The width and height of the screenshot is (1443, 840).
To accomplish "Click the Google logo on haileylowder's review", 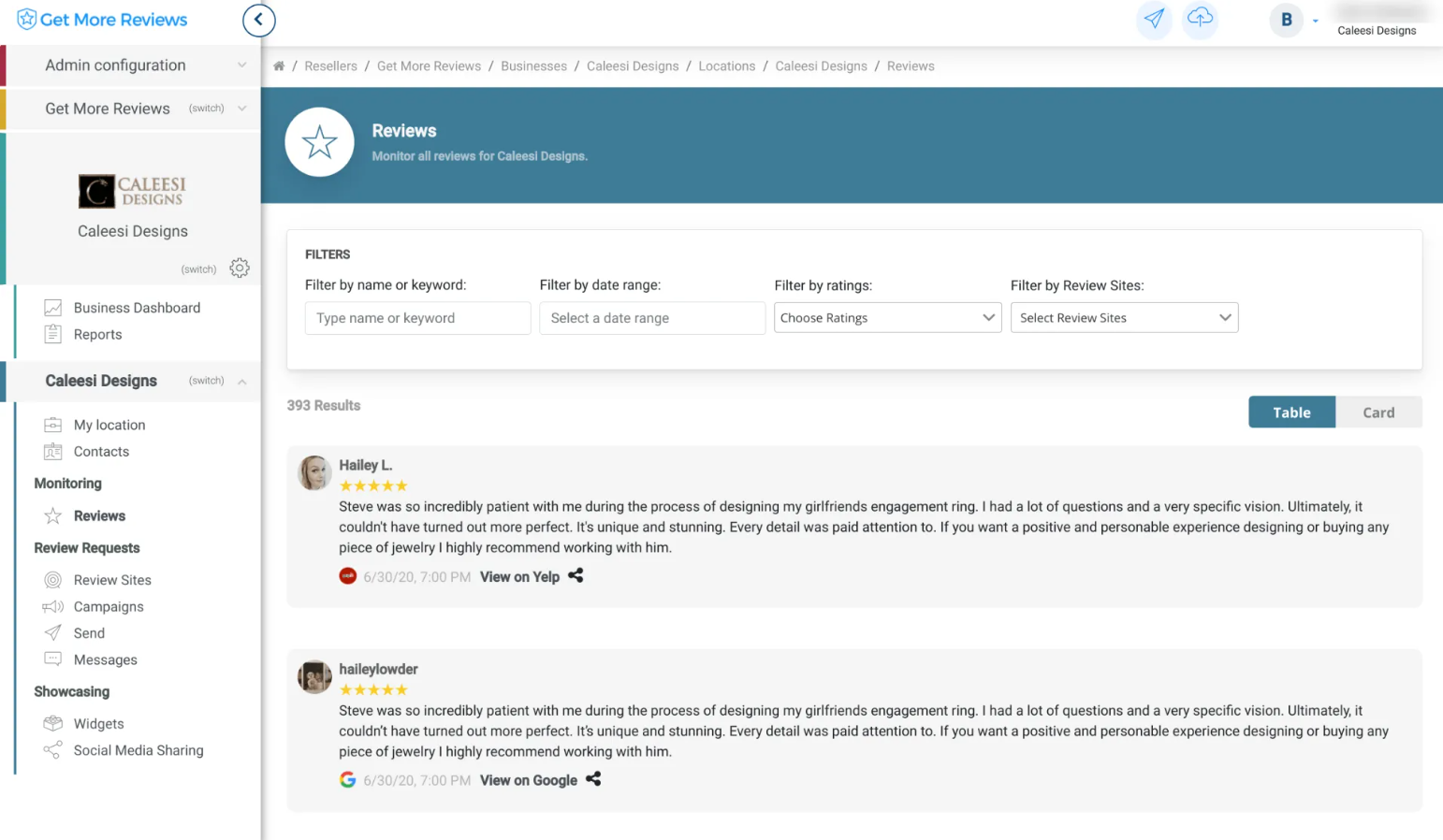I will [347, 779].
